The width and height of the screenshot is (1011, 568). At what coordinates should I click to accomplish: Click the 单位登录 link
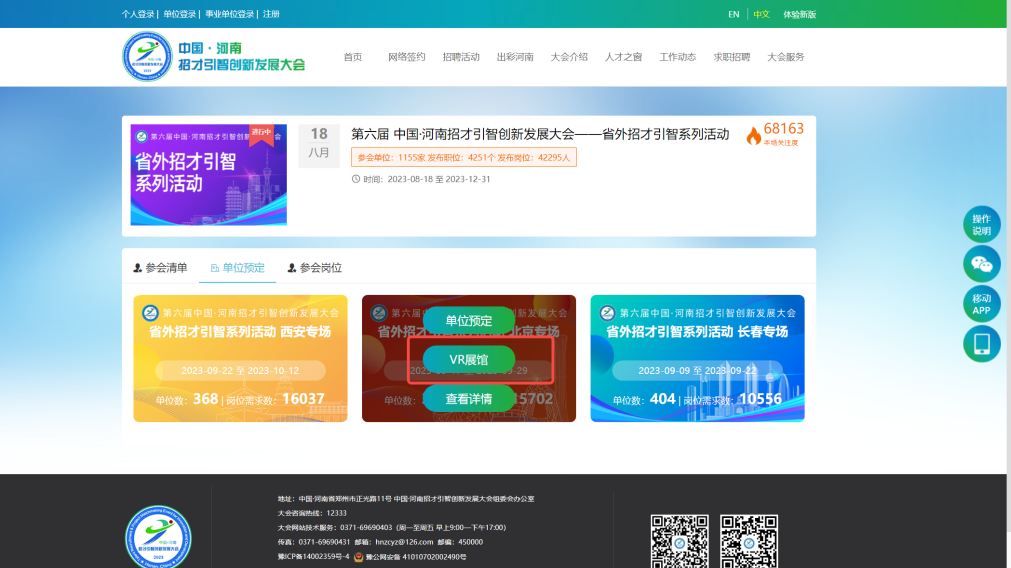(x=179, y=14)
